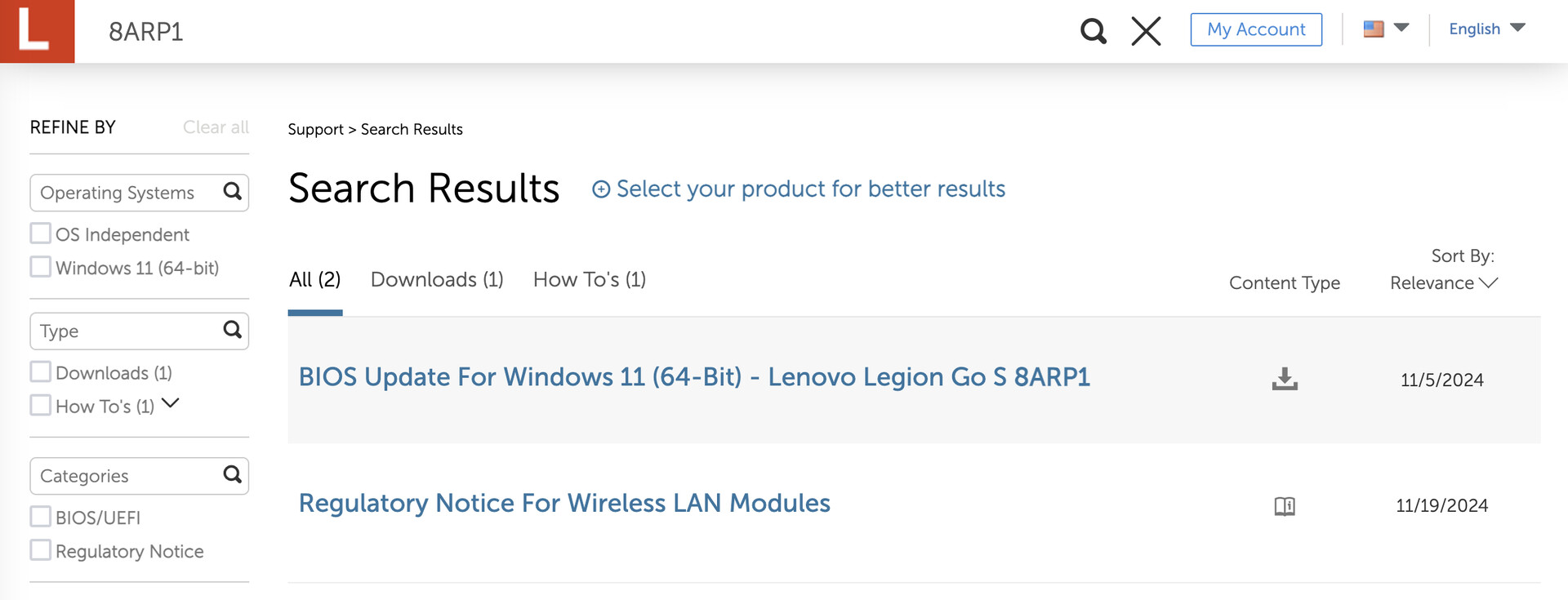Click search icon in Categories filter
The width and height of the screenshot is (1568, 600).
[232, 474]
